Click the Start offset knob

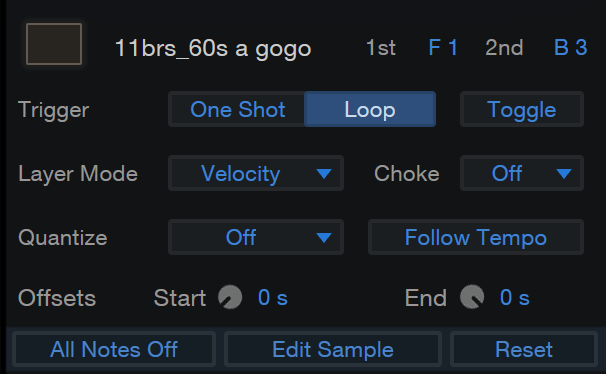(230, 297)
